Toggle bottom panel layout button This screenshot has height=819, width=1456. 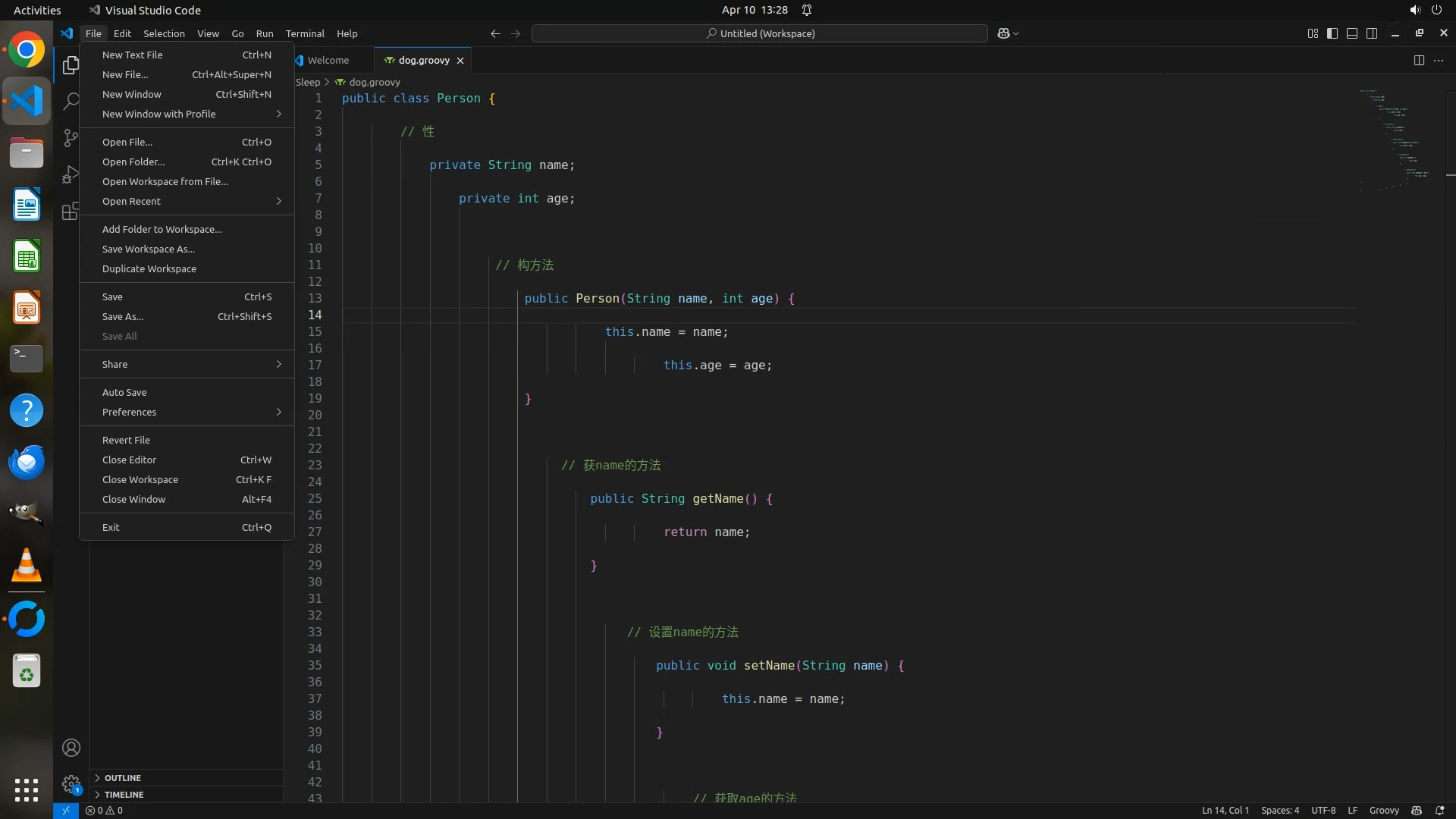(x=1352, y=33)
